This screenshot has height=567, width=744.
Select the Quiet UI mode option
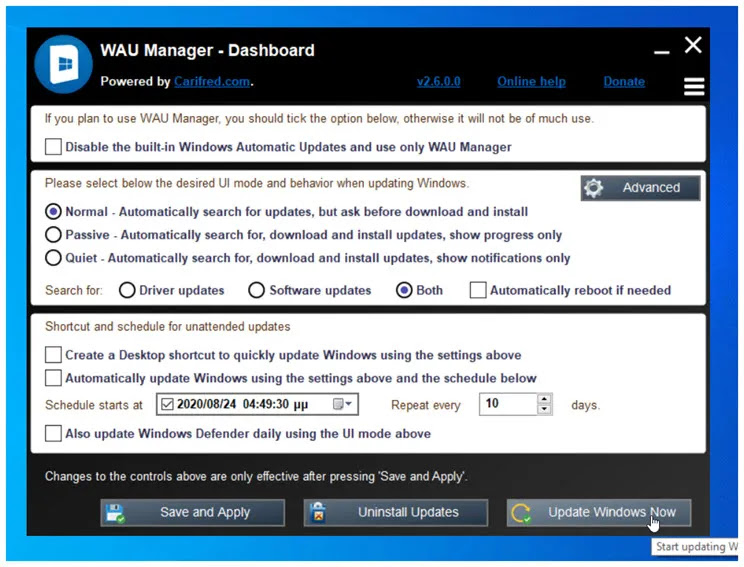(53, 258)
